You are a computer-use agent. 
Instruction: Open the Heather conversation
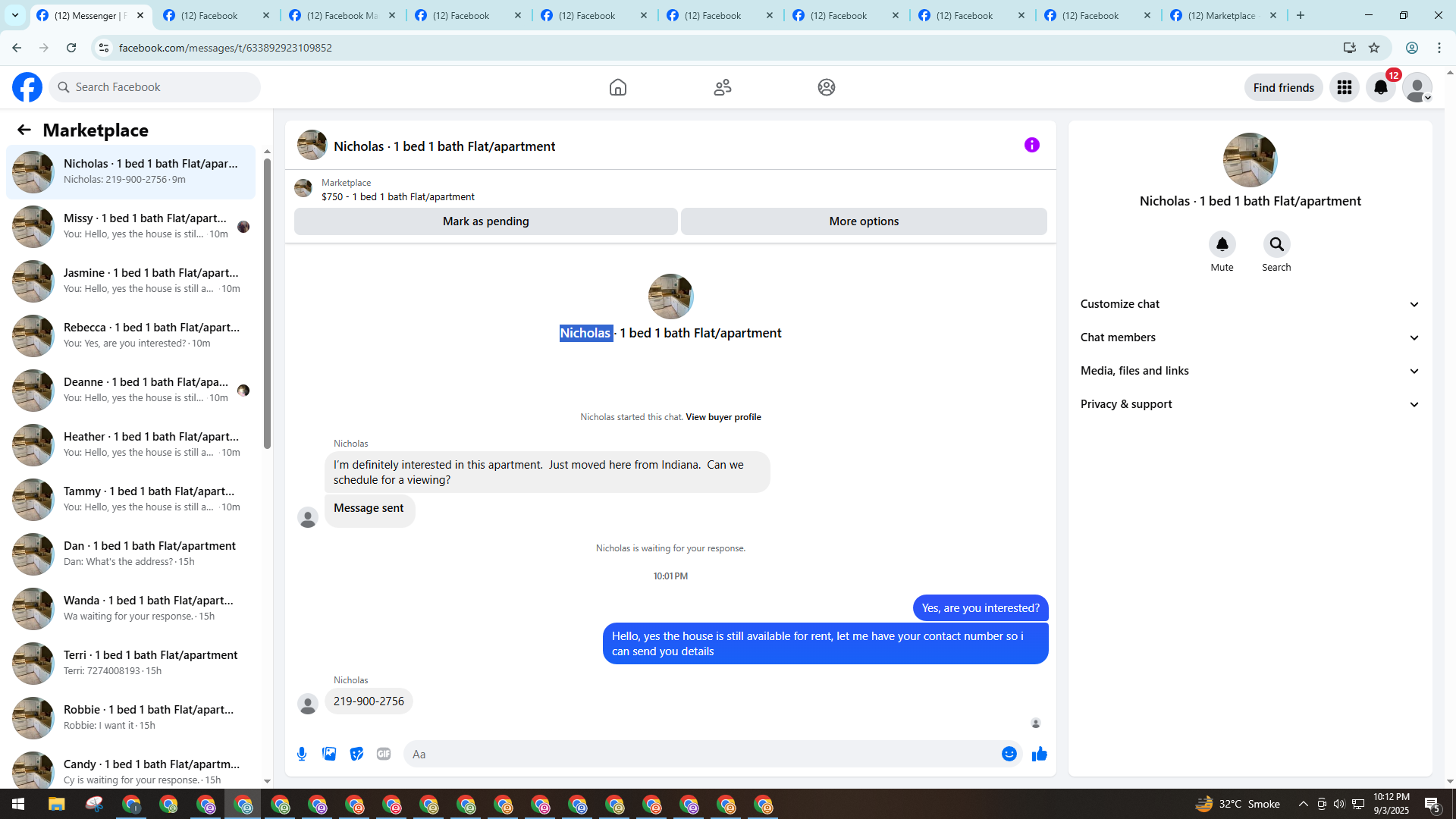tap(130, 445)
